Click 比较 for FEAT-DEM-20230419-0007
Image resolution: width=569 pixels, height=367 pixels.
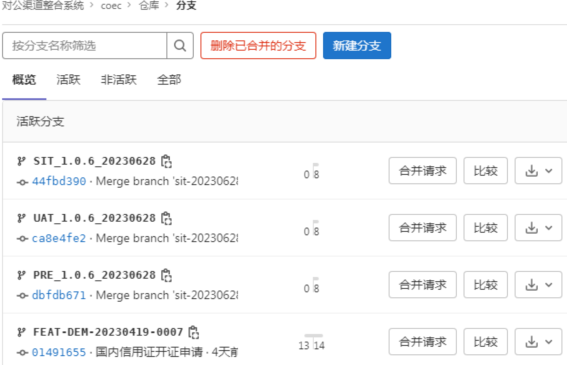[486, 342]
